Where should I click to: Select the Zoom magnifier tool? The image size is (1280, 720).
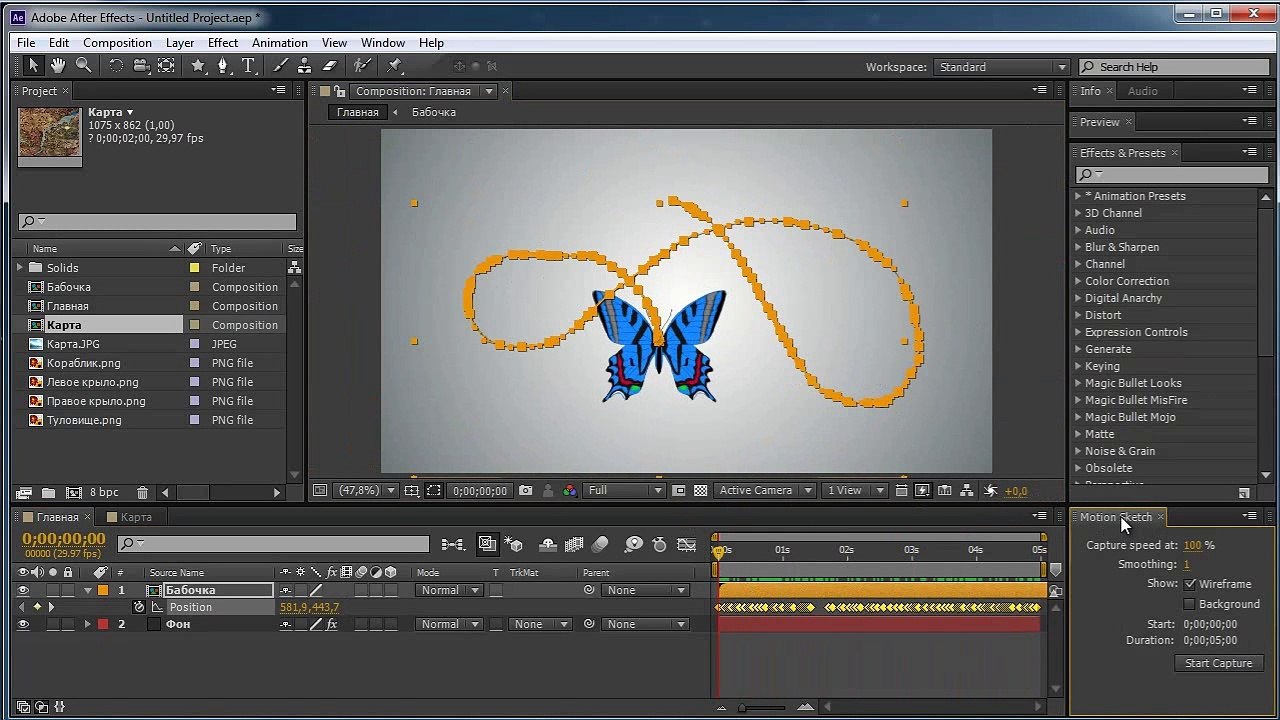point(84,66)
